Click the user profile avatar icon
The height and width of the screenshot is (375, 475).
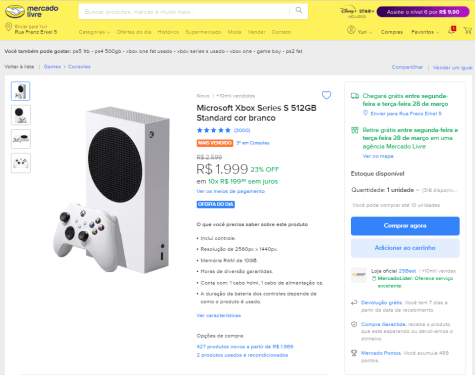[x=351, y=30]
